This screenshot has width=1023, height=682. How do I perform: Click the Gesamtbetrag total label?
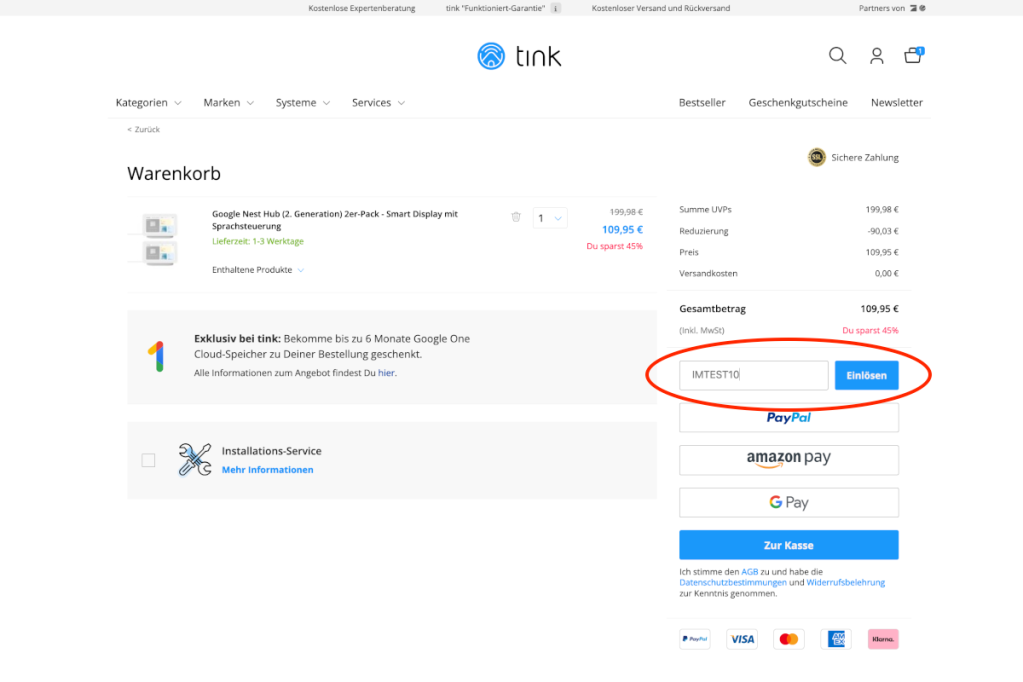pyautogui.click(x=712, y=309)
